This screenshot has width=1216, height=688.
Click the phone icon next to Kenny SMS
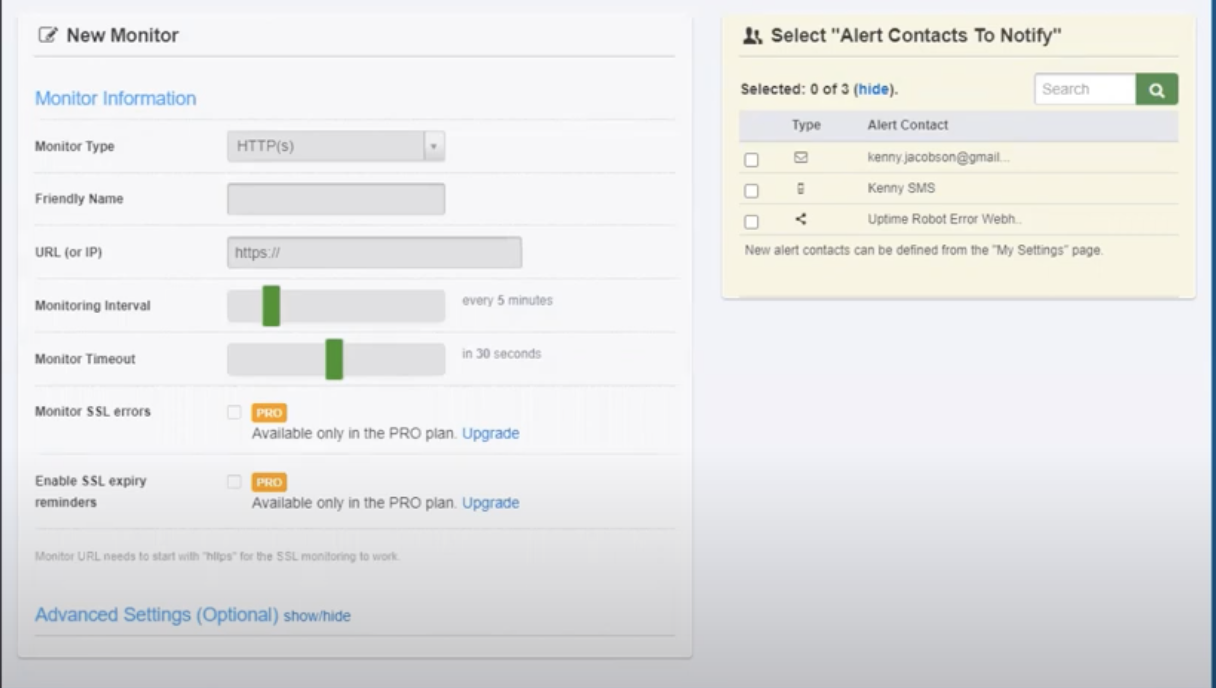tap(800, 188)
